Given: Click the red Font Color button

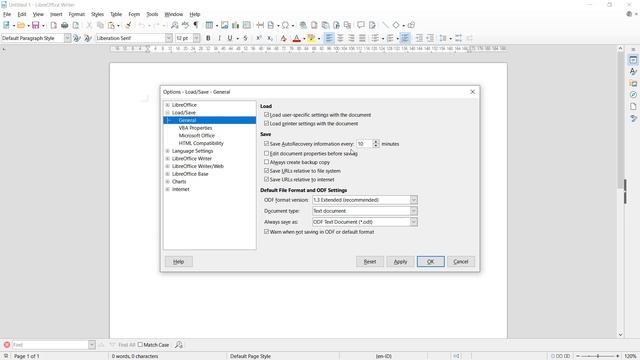Looking at the screenshot, I should (x=297, y=38).
